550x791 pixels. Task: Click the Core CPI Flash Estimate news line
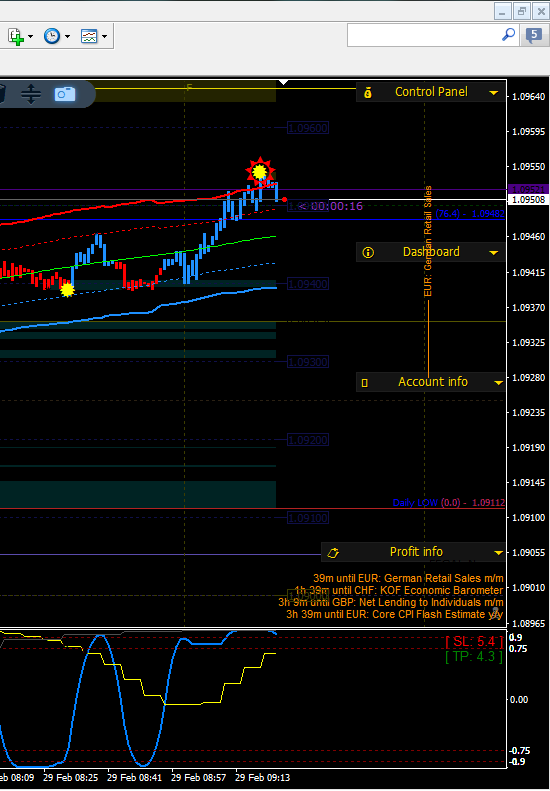pos(395,614)
